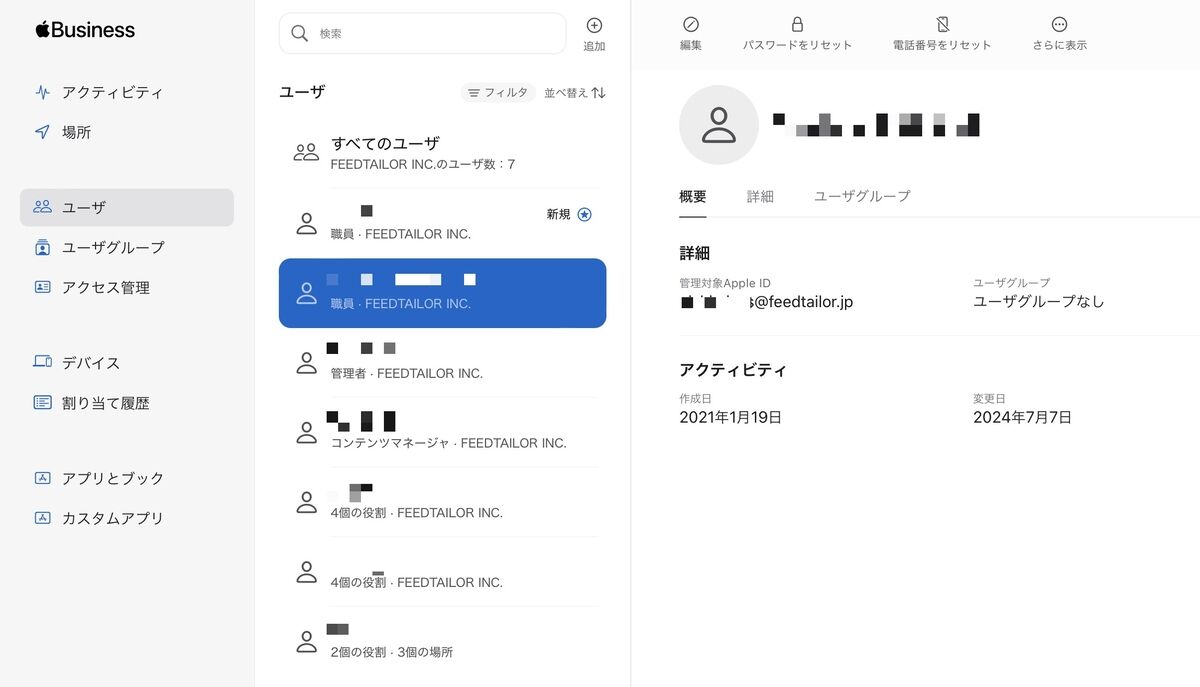Toggle 並べ替え sort order
This screenshot has height=687, width=1200.
pos(575,92)
